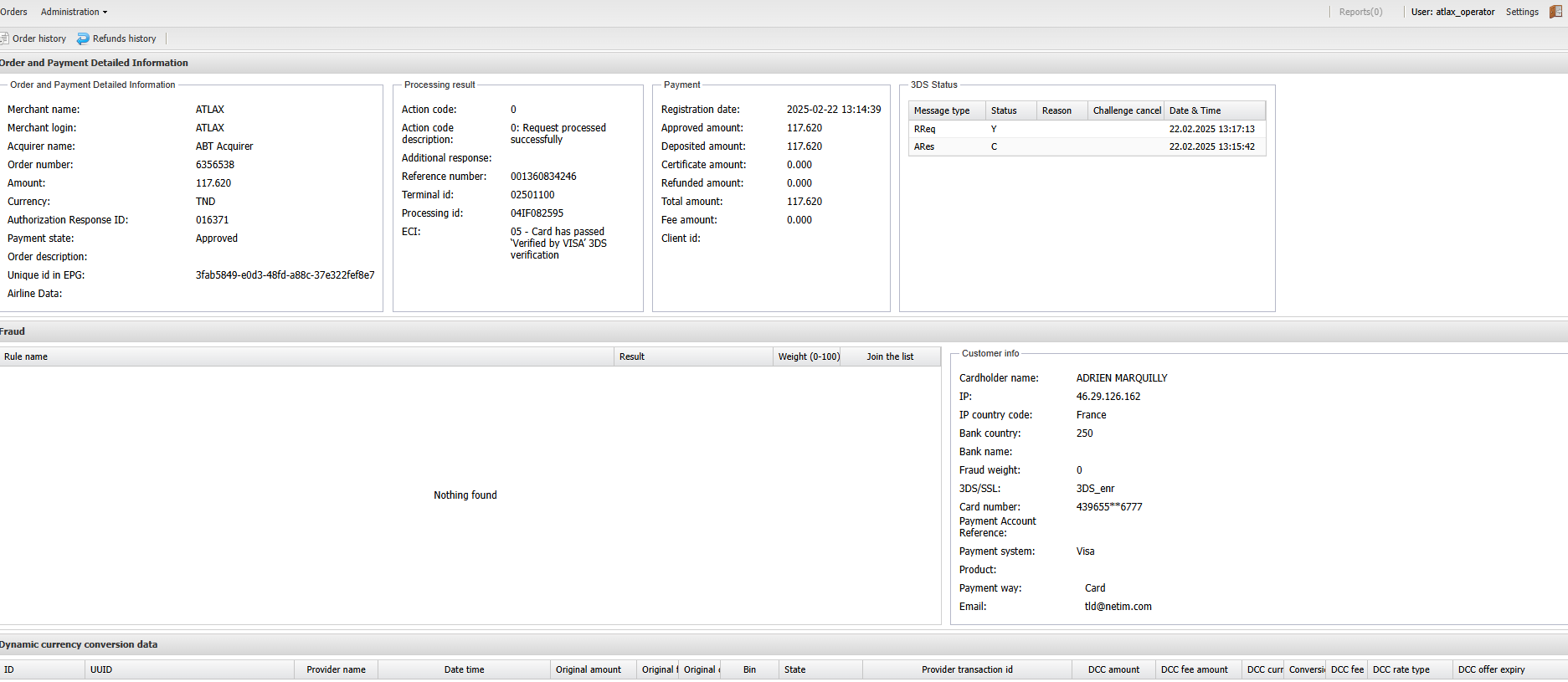
Task: Sort Fraud table by Rule name
Action: (x=26, y=356)
